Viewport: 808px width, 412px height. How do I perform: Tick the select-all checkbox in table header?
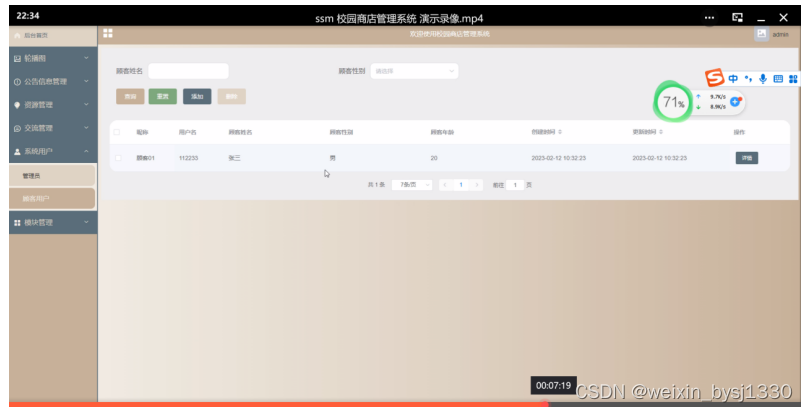click(x=117, y=132)
